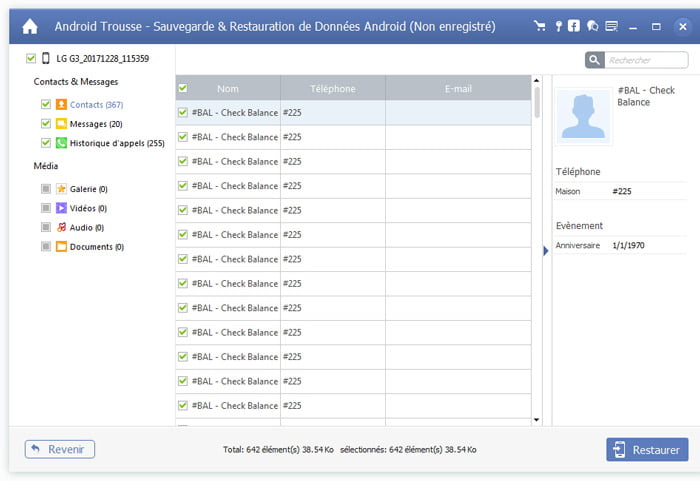Image resolution: width=700 pixels, height=481 pixels.
Task: Toggle the Messages (20) checkbox
Action: pos(46,124)
